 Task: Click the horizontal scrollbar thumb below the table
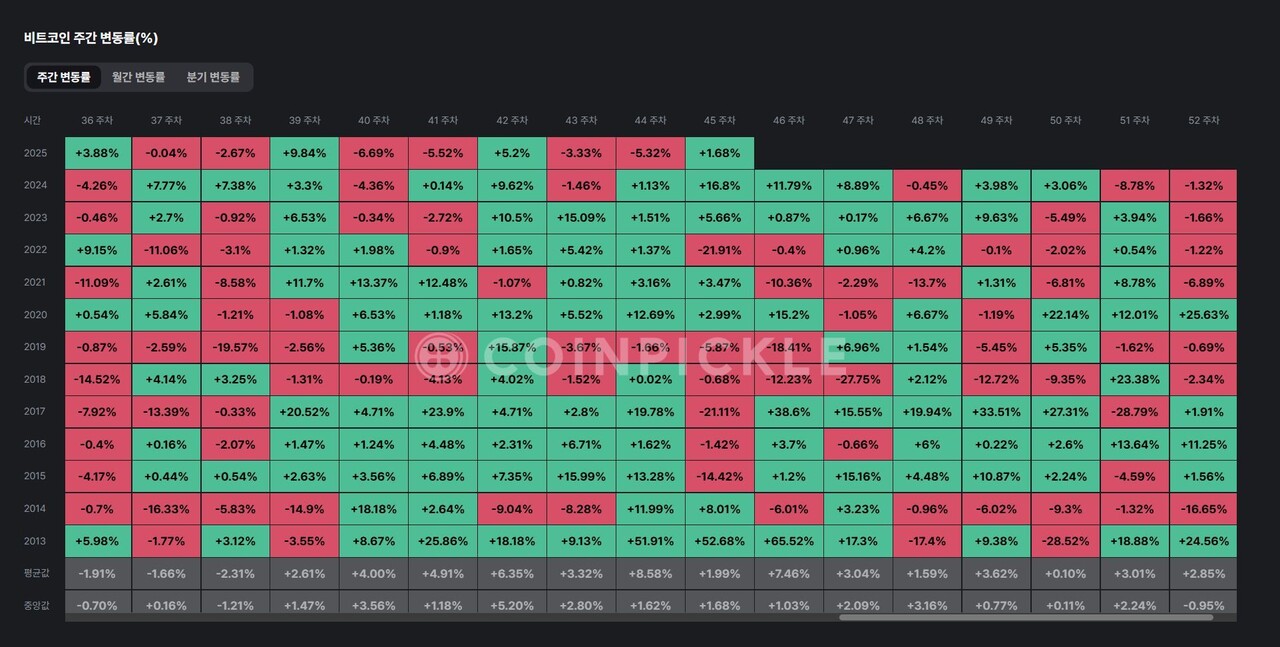[1025, 618]
